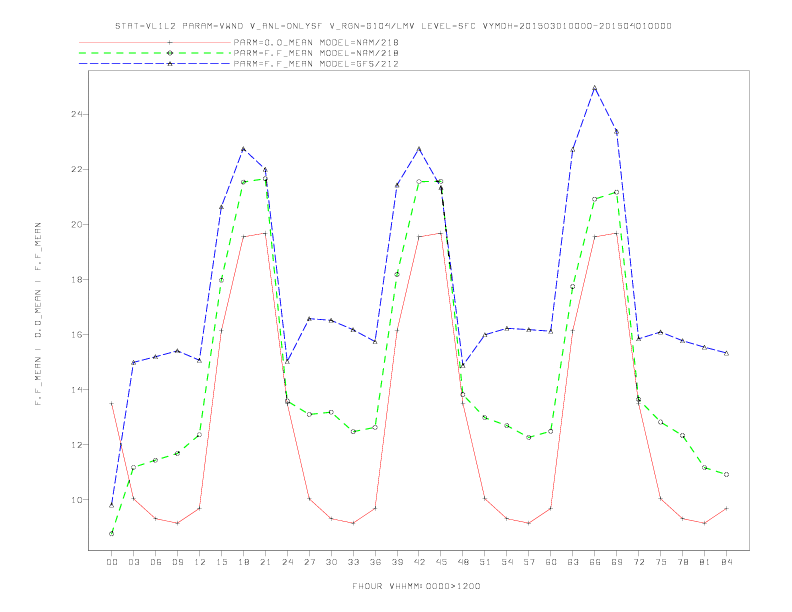Select the blue F.F_MEAN GFS/212 legend label

316,64
